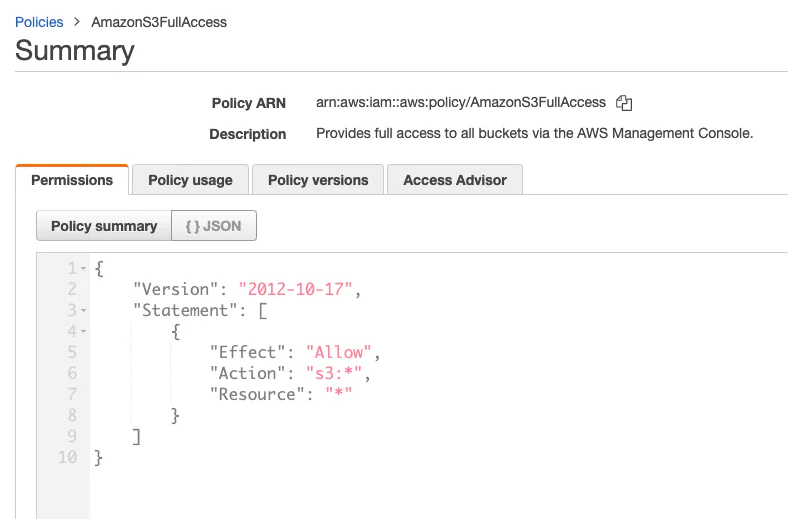Show the Policy summary view
The height and width of the screenshot is (519, 788).
[x=104, y=226]
